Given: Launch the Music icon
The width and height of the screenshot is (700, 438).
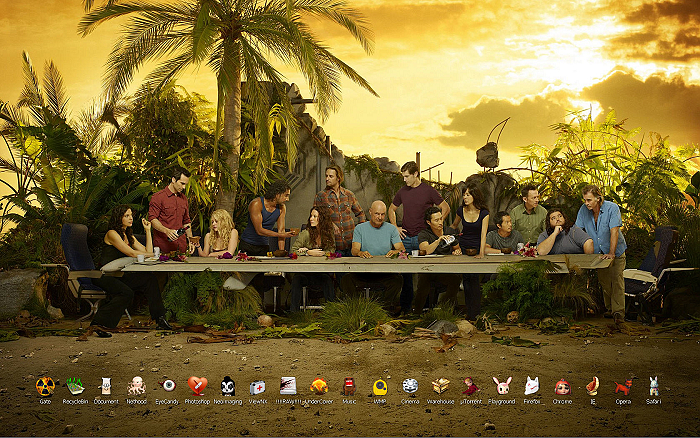Looking at the screenshot, I should point(349,386).
